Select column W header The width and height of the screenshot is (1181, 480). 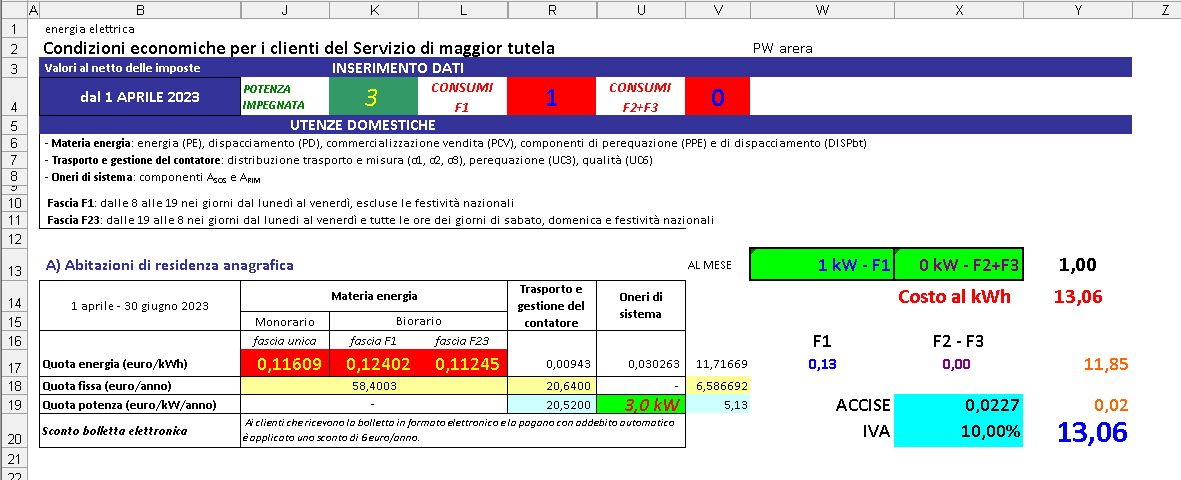(822, 10)
